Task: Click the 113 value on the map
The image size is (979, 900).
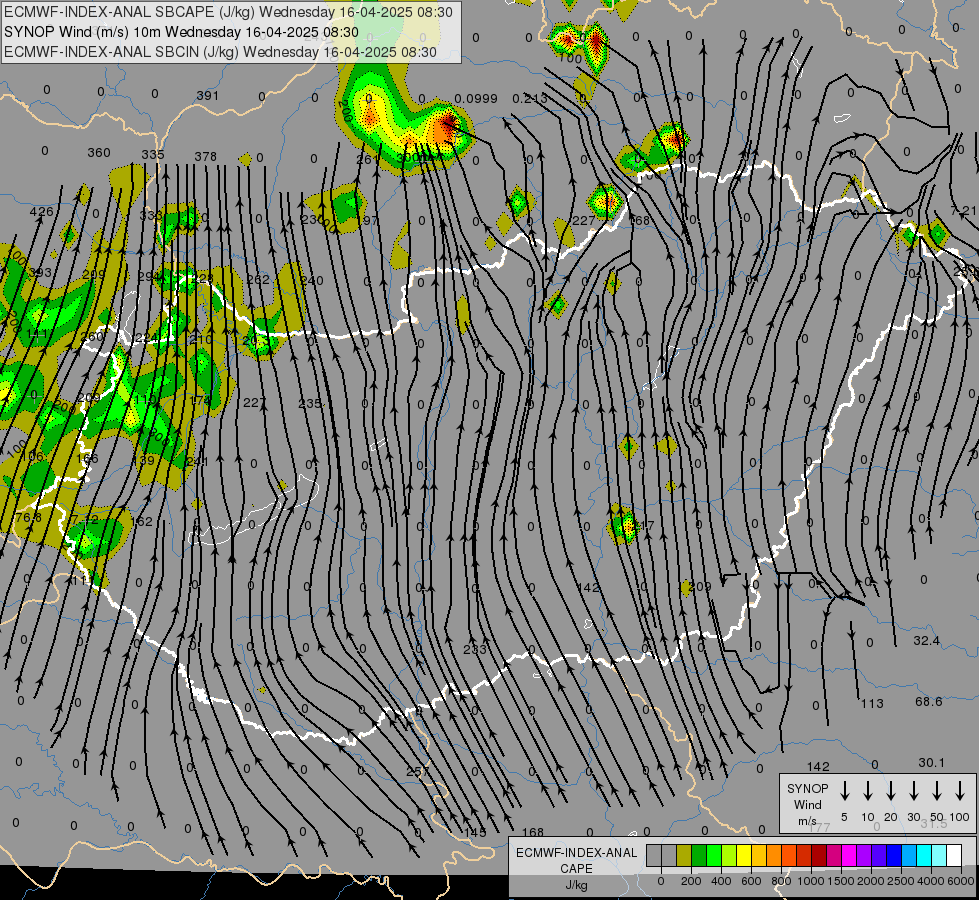Action: tap(872, 703)
